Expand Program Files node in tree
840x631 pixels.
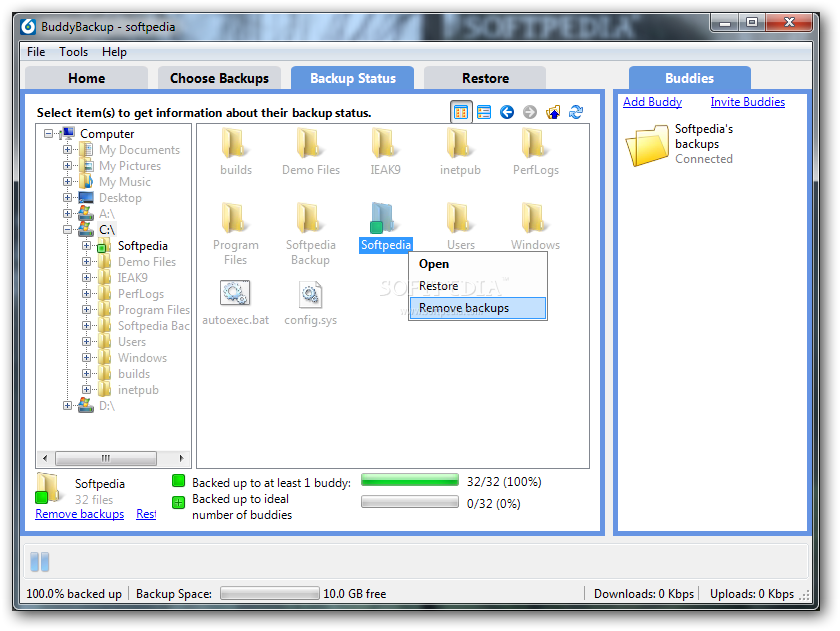(86, 310)
